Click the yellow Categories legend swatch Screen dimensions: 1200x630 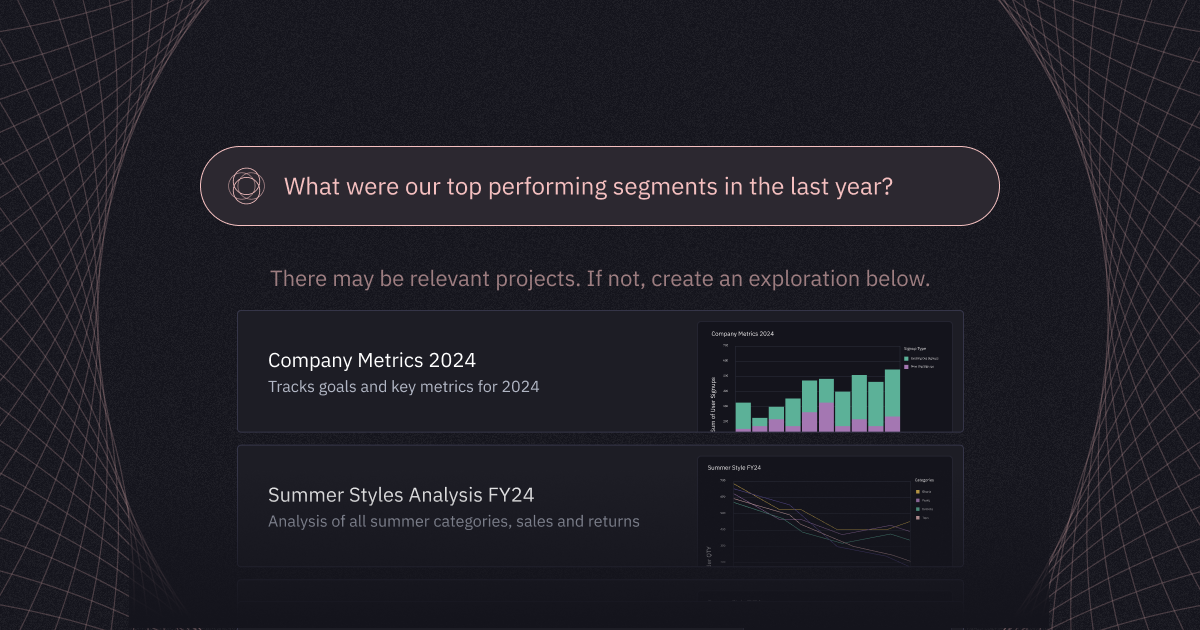click(918, 492)
